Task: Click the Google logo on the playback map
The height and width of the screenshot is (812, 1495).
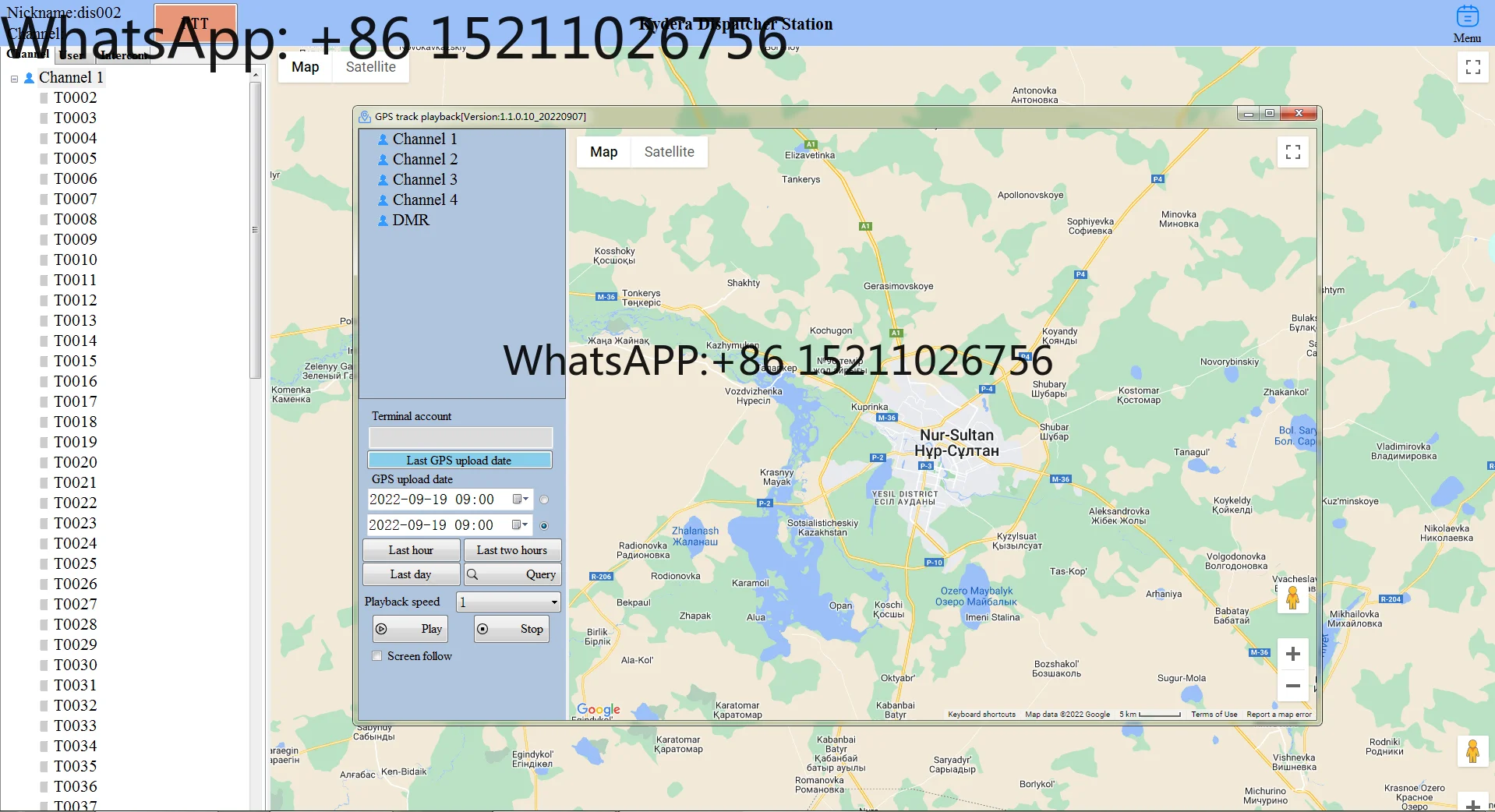Action: (x=599, y=709)
